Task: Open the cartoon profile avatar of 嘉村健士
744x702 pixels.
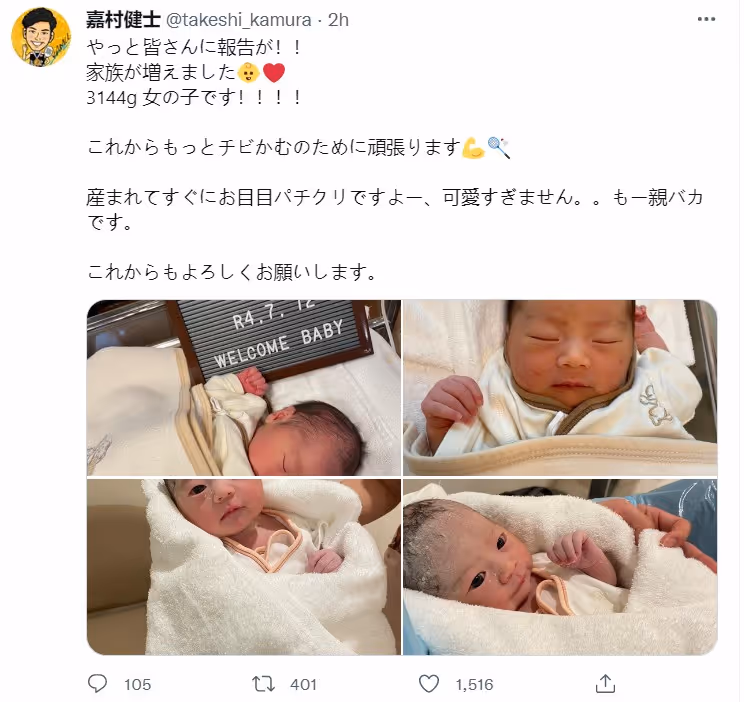Action: coord(41,37)
